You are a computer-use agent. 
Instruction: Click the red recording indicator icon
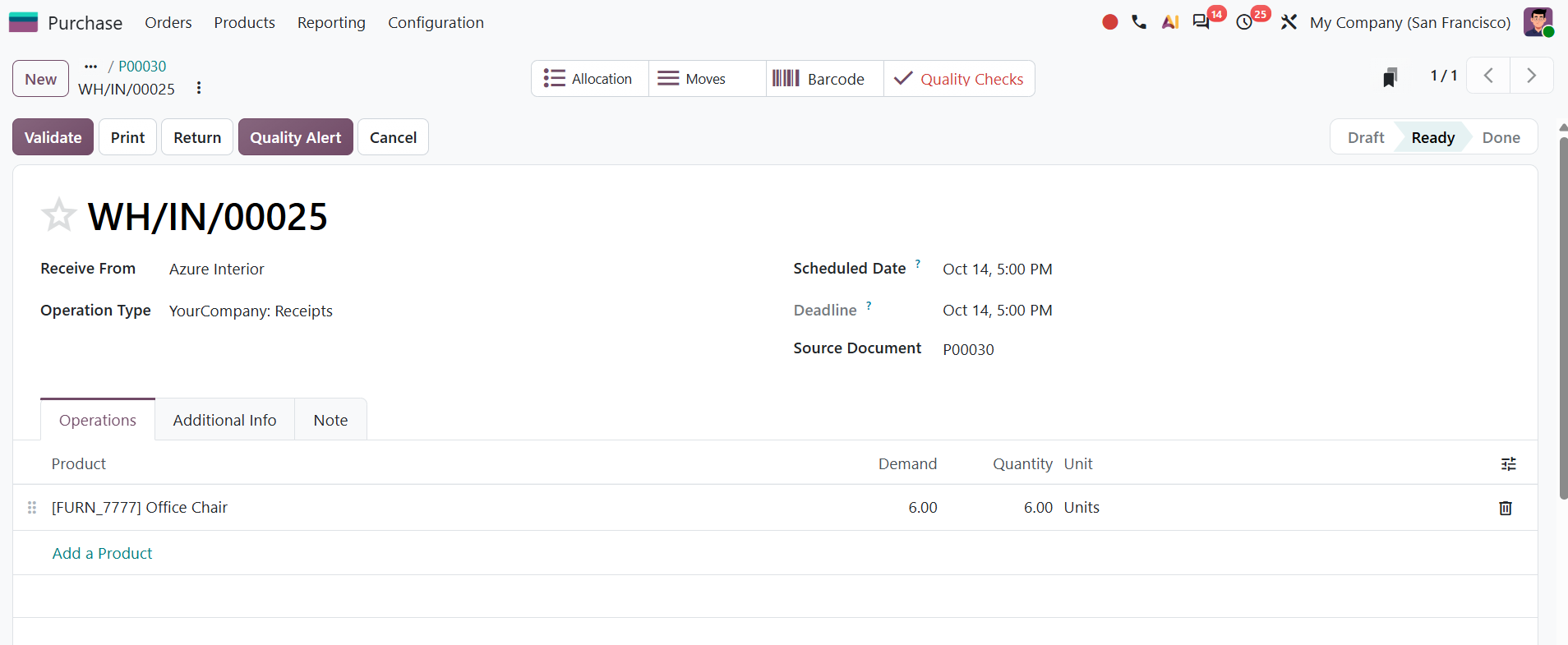(1109, 22)
